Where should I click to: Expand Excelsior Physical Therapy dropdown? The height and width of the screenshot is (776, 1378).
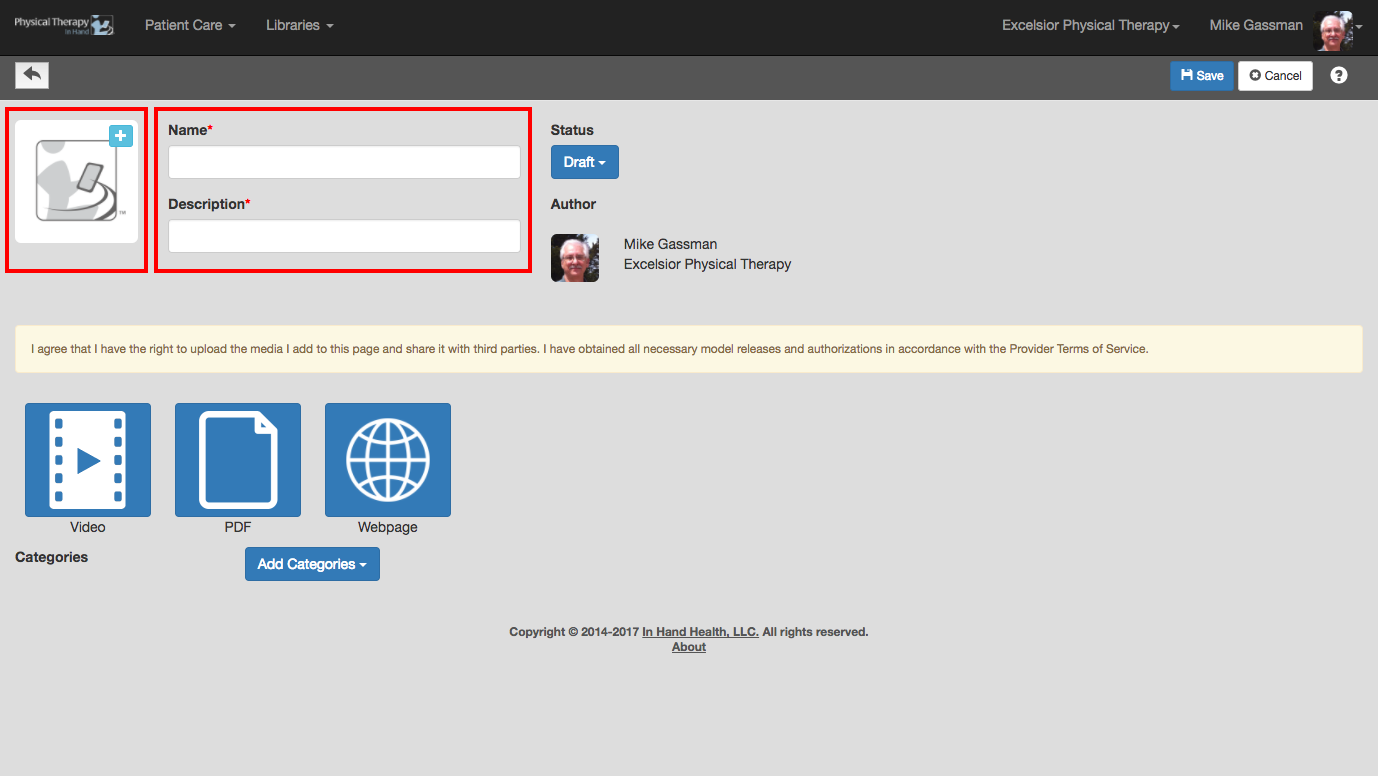(x=1091, y=25)
